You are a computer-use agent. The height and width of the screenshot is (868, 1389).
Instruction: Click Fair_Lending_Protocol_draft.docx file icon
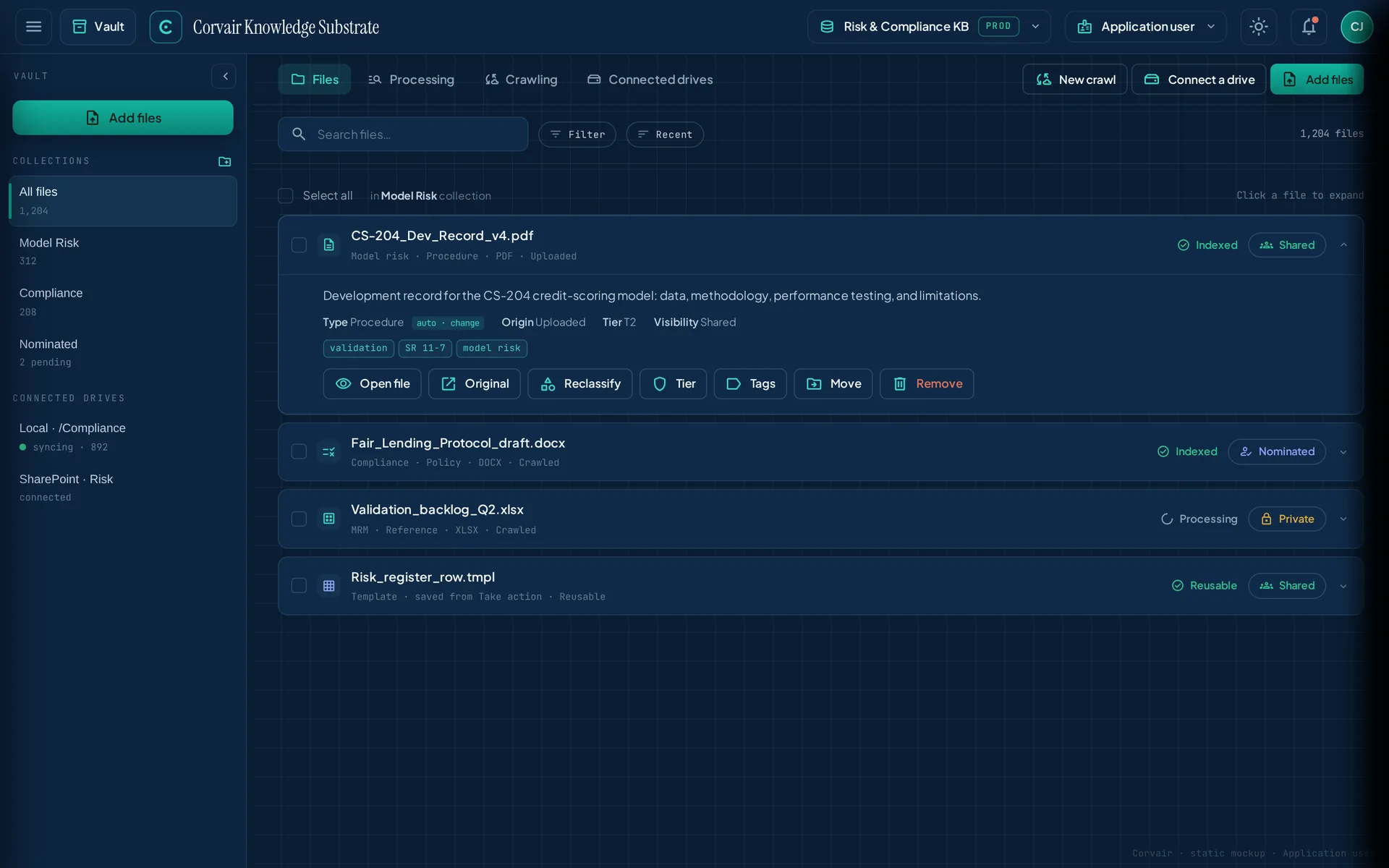tap(328, 452)
